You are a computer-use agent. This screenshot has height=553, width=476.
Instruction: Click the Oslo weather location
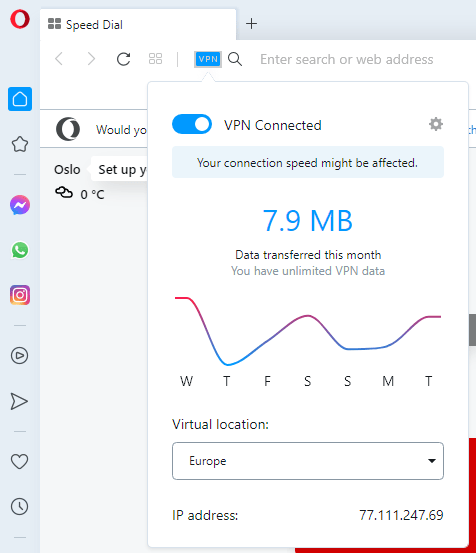click(67, 170)
